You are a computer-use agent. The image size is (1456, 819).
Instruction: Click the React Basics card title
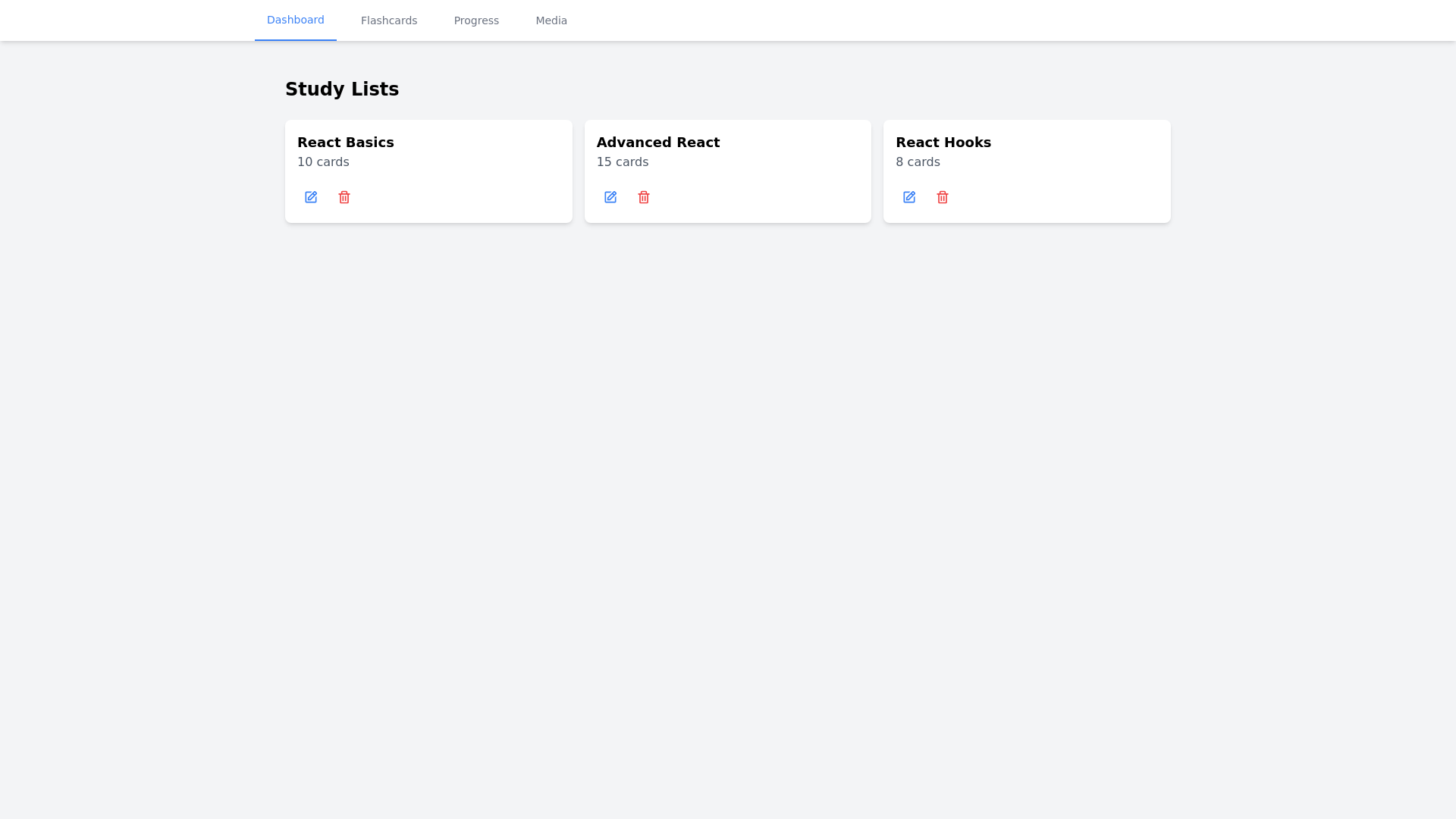[x=346, y=143]
